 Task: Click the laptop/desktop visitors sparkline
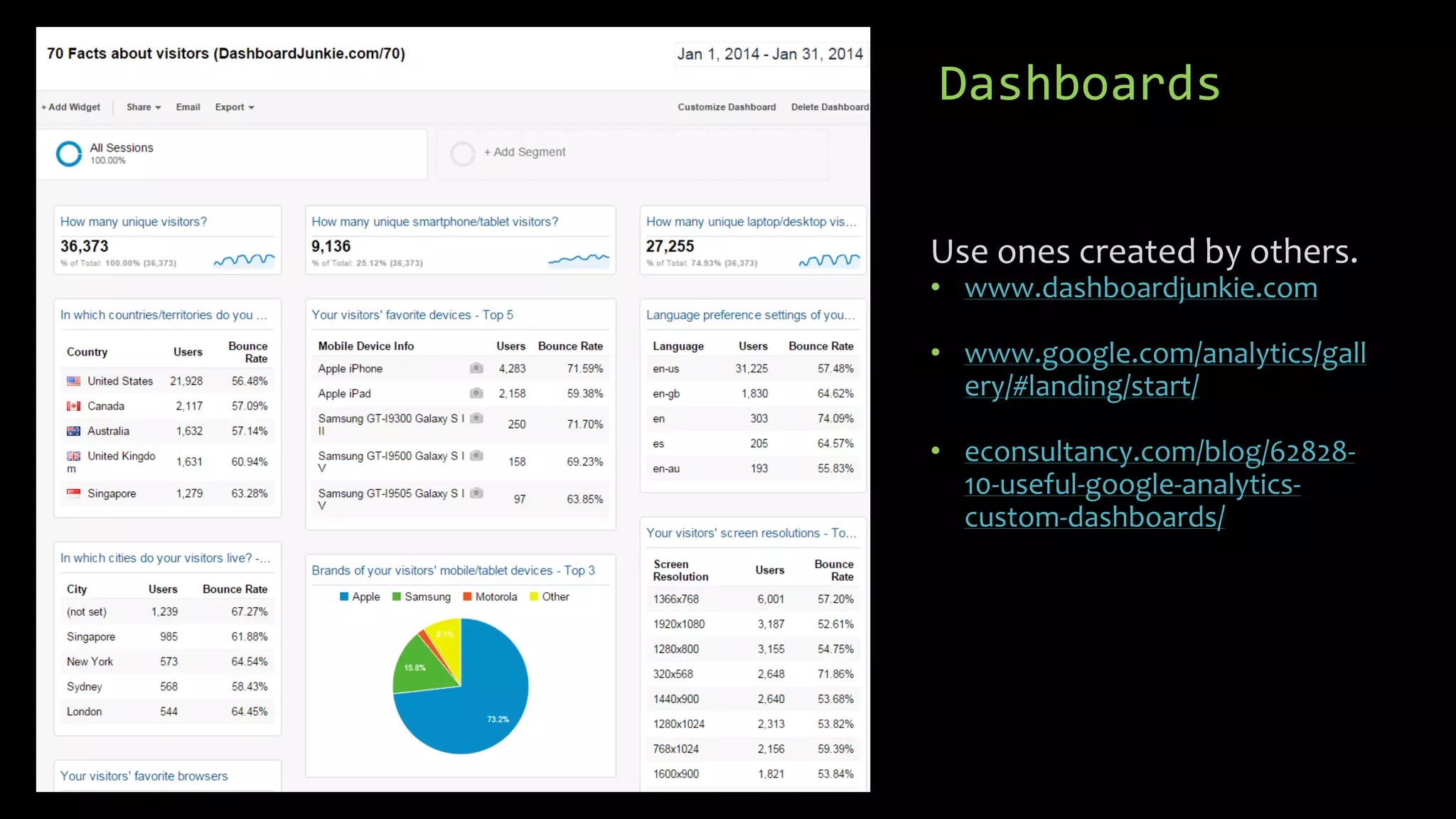point(829,260)
